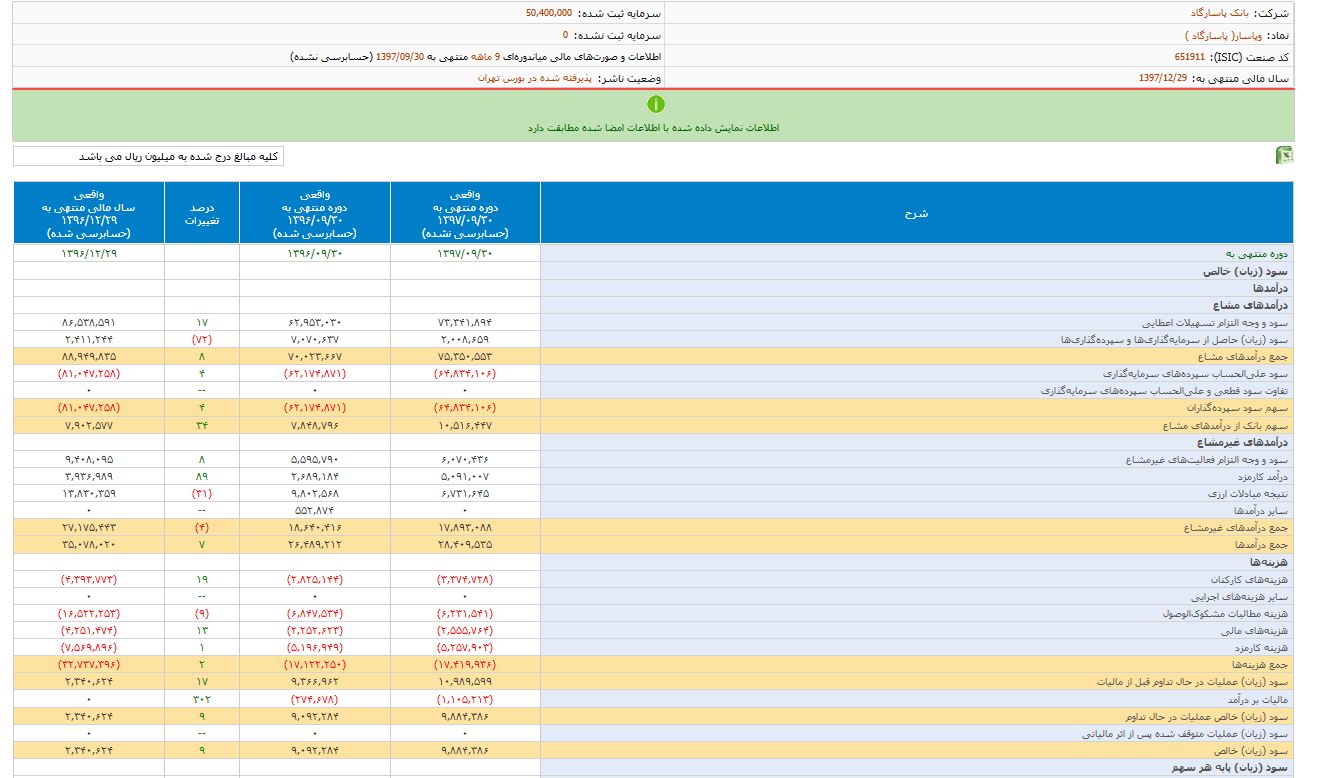Screen dimensions: 1338x778
Task: Click row 'سود (زیان) حاصل از سرمایه‌گذاری‌ها و سپرده‌گذاری‌ها'
Action: pos(654,339)
